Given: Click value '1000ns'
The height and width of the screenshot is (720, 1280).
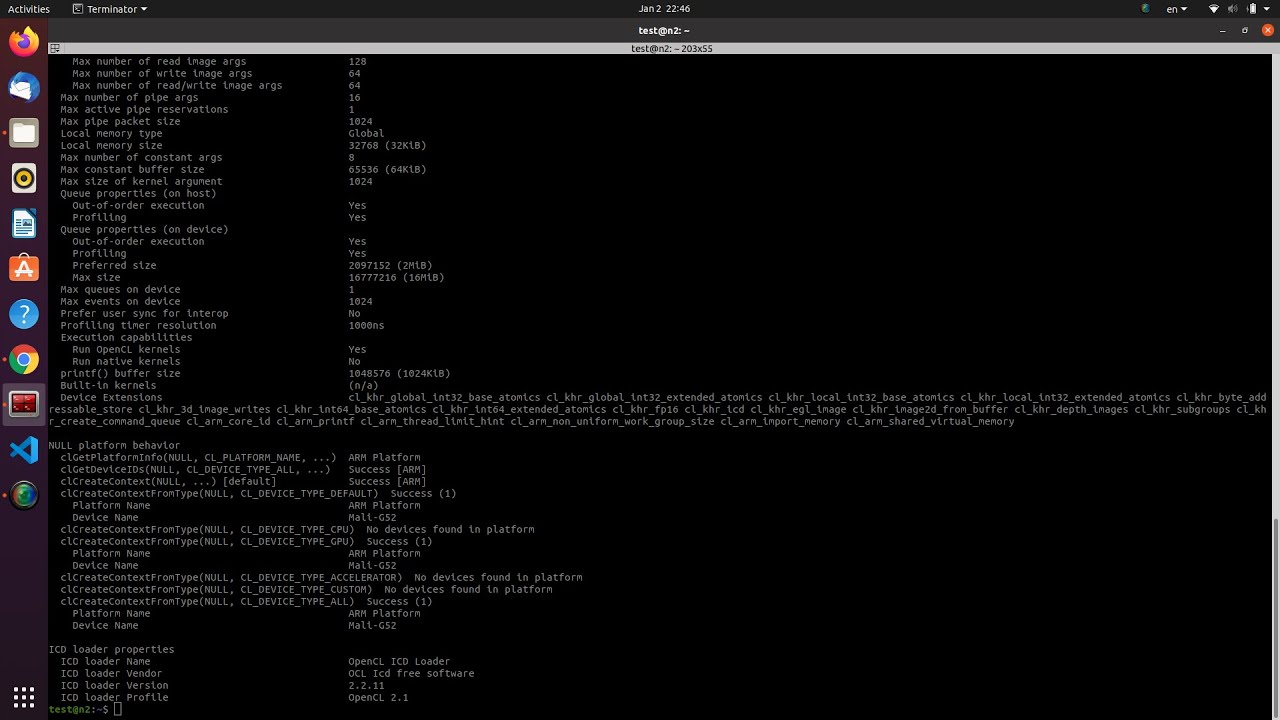Looking at the screenshot, I should [366, 325].
